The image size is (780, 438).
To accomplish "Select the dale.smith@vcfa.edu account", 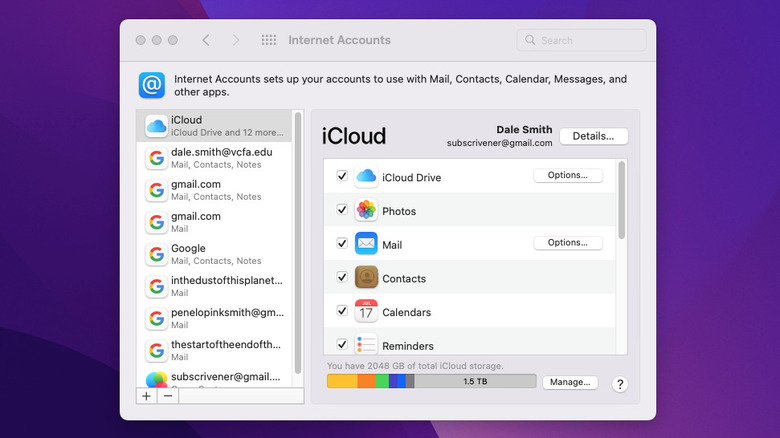I will (220, 158).
